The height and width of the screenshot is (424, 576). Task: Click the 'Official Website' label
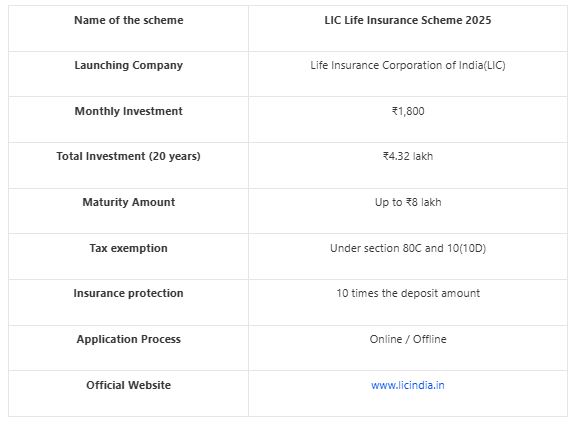point(129,385)
